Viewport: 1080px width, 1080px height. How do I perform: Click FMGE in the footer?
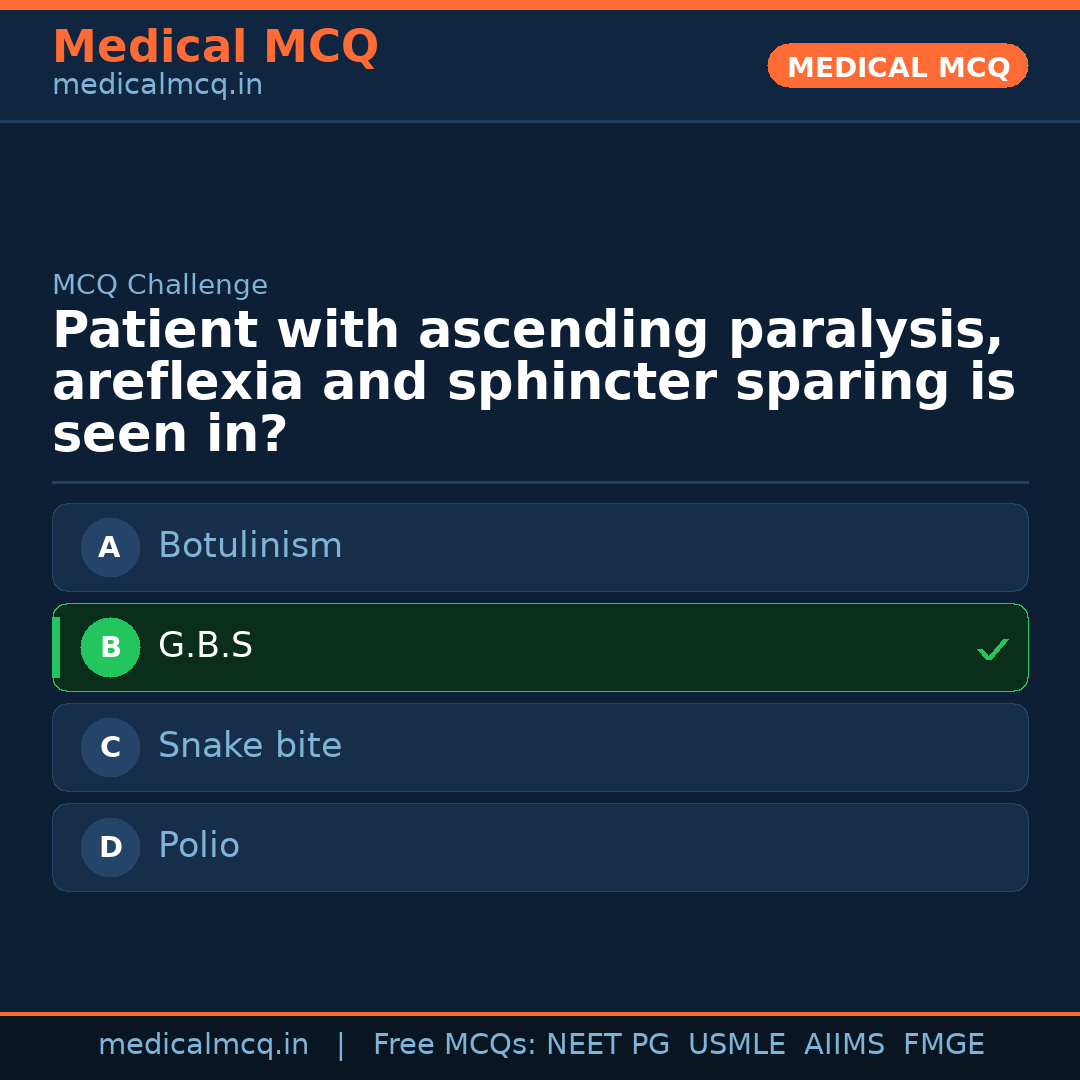(943, 1045)
